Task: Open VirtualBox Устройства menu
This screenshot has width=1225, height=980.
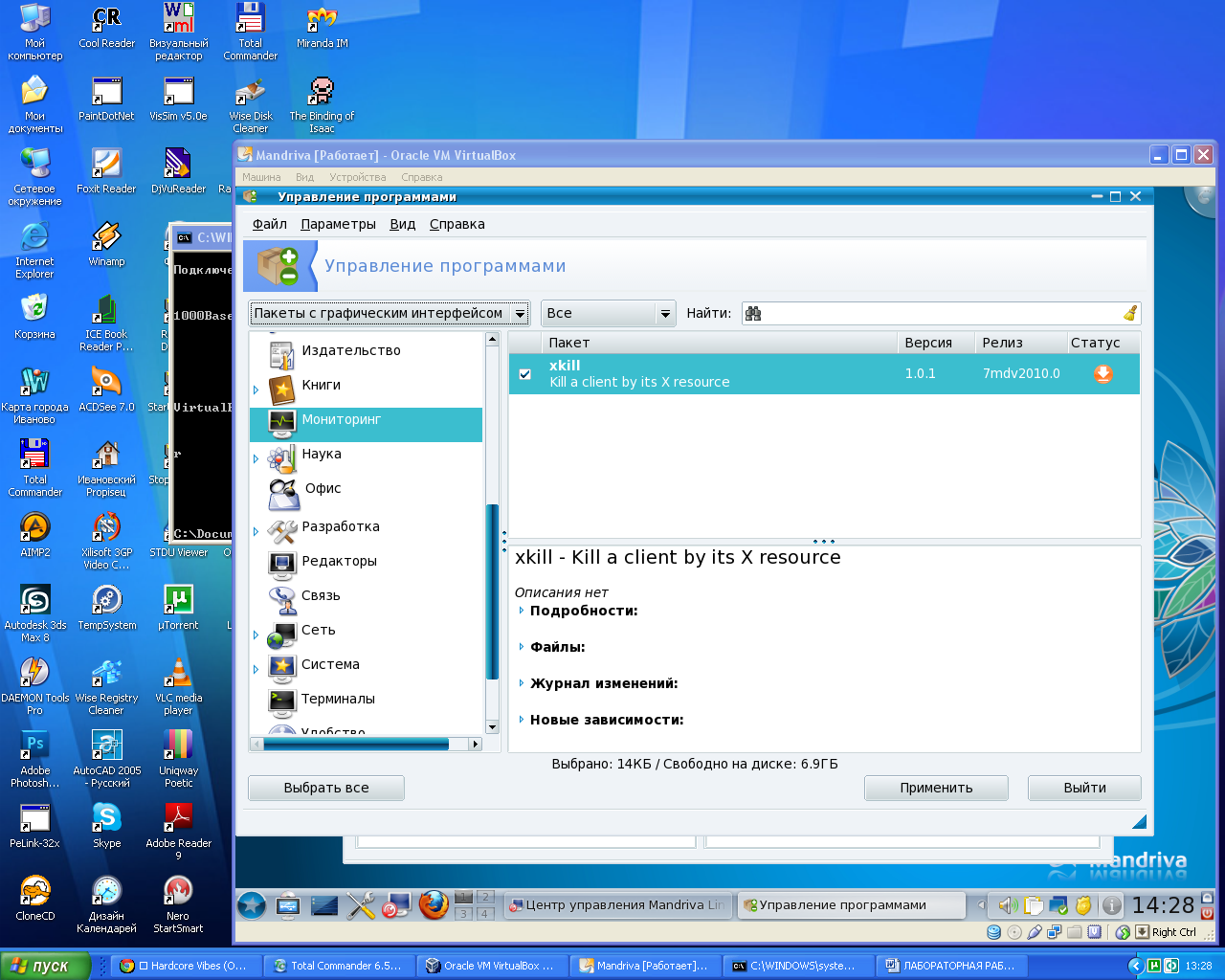Action: pyautogui.click(x=358, y=177)
